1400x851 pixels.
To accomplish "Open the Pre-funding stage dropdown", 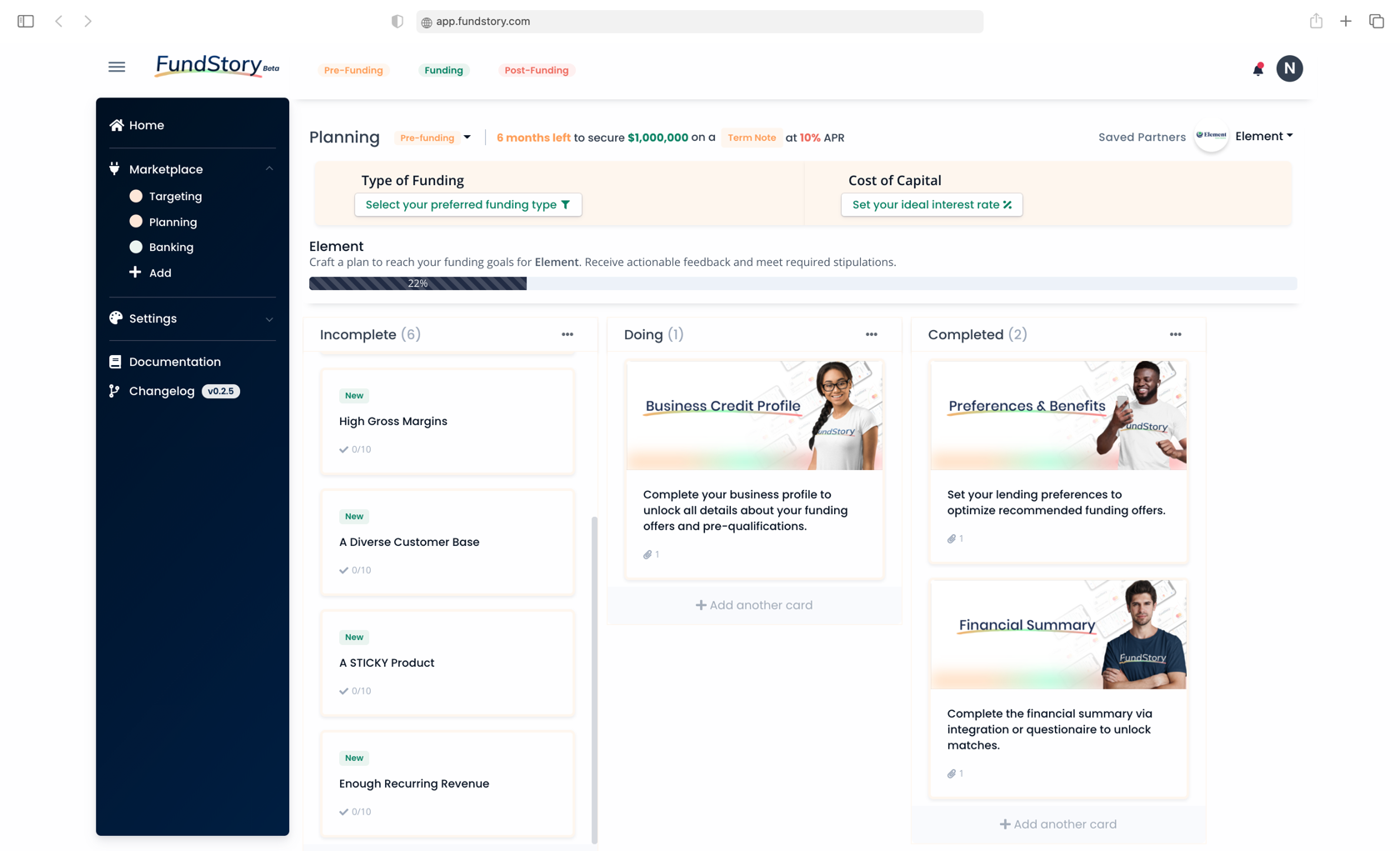I will 434,138.
